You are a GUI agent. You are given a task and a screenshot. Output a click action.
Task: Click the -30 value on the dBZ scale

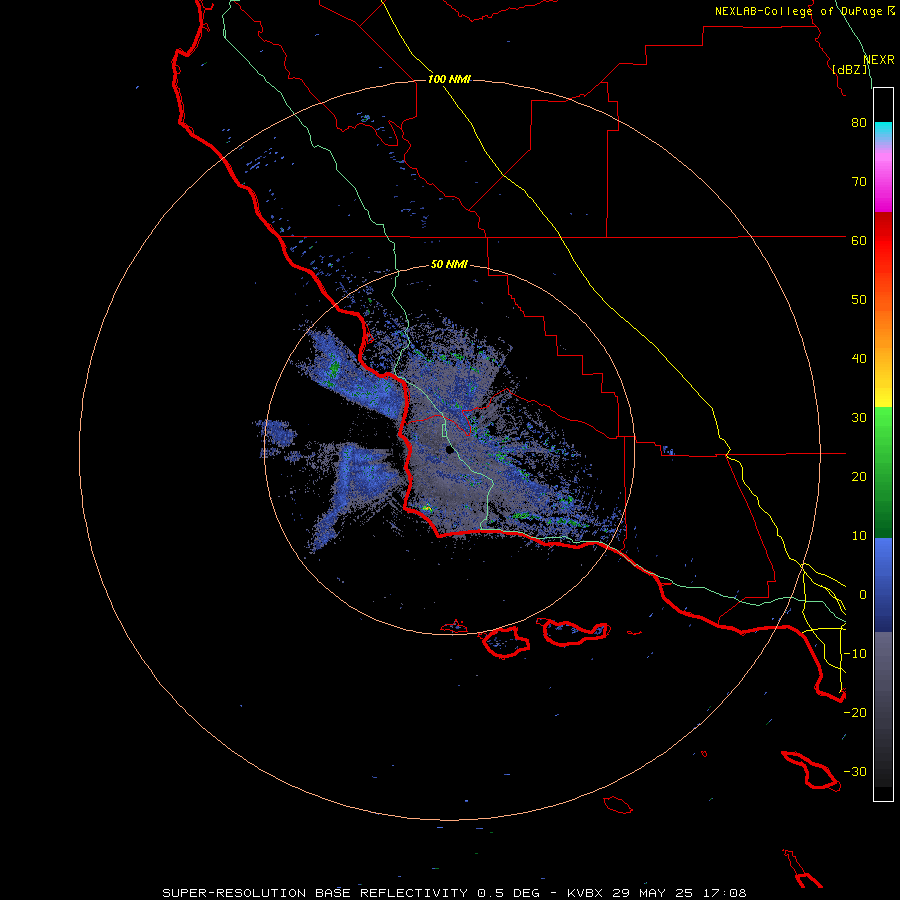(x=855, y=771)
